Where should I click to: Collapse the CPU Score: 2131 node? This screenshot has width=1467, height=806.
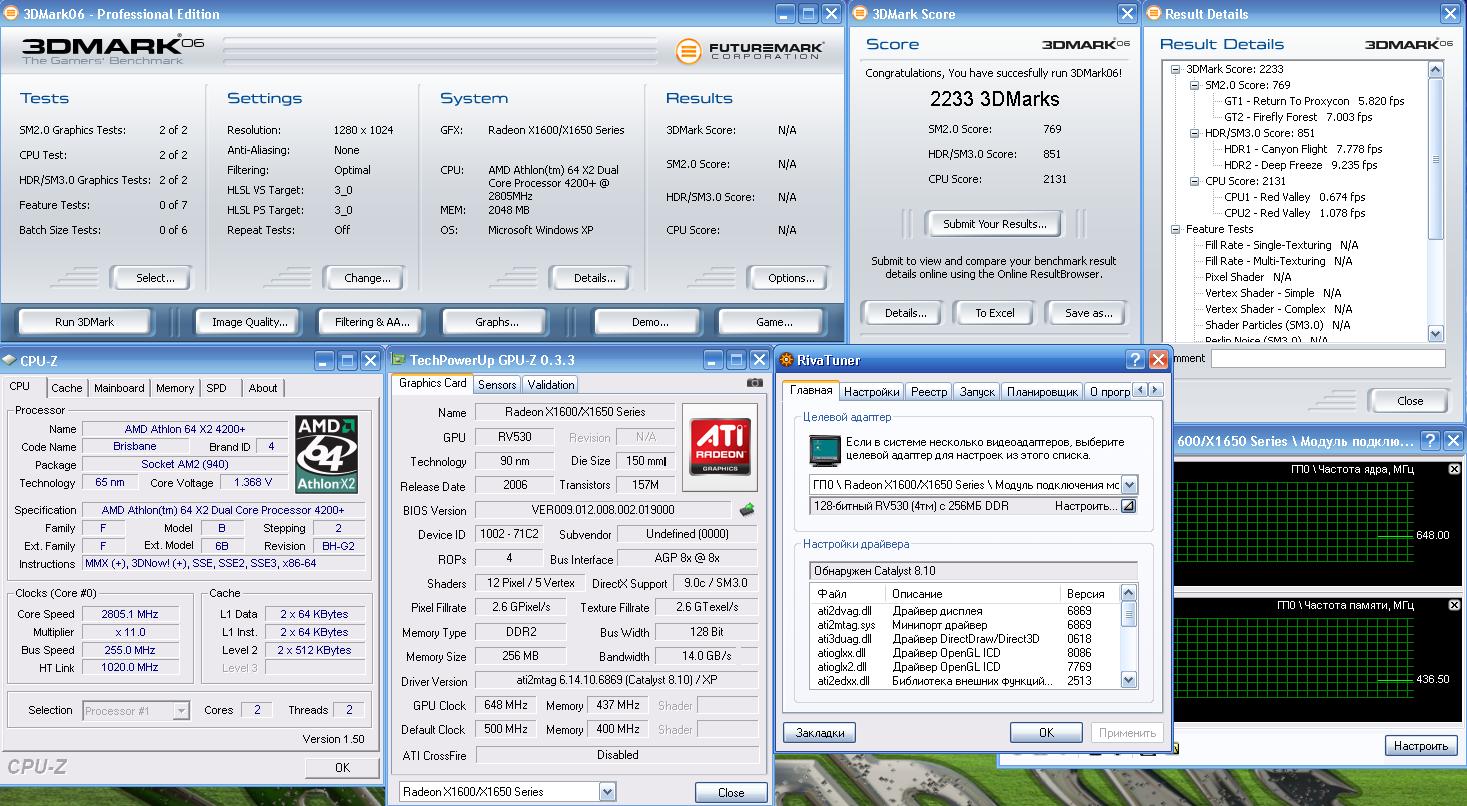[x=1195, y=181]
